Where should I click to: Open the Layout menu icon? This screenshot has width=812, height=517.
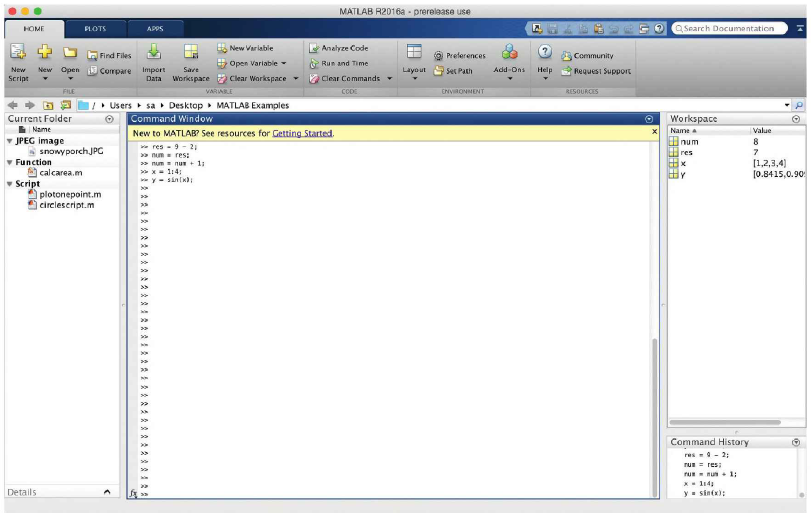tap(414, 52)
